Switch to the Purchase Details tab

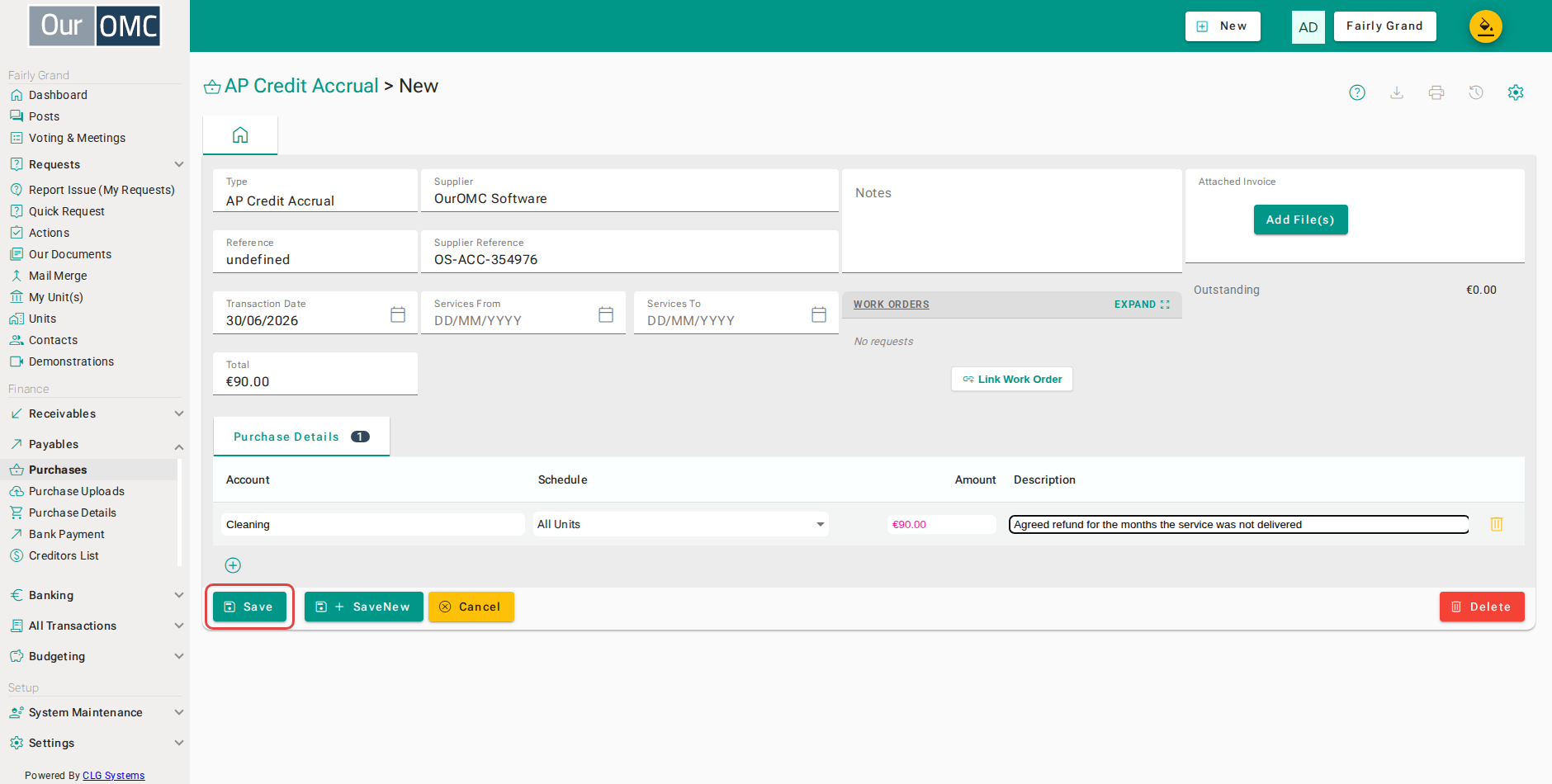click(301, 437)
